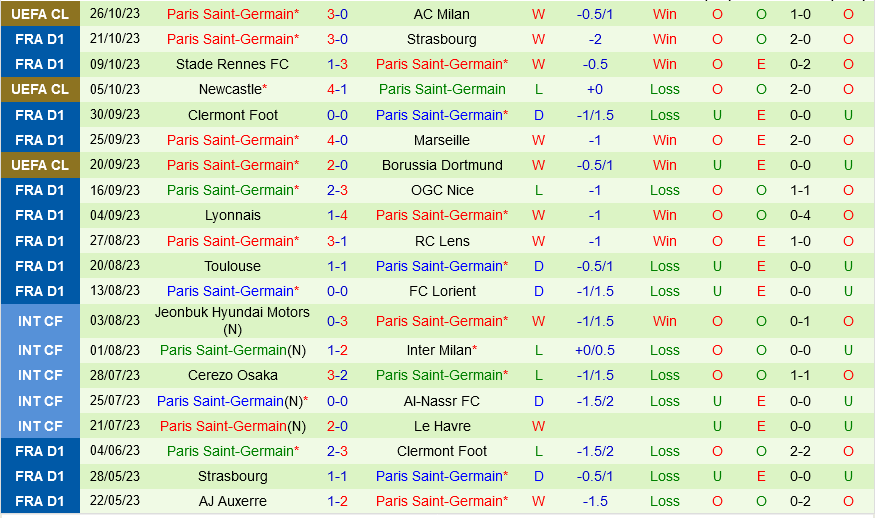
Task: Open the AC Milan team link
Action: (x=441, y=14)
